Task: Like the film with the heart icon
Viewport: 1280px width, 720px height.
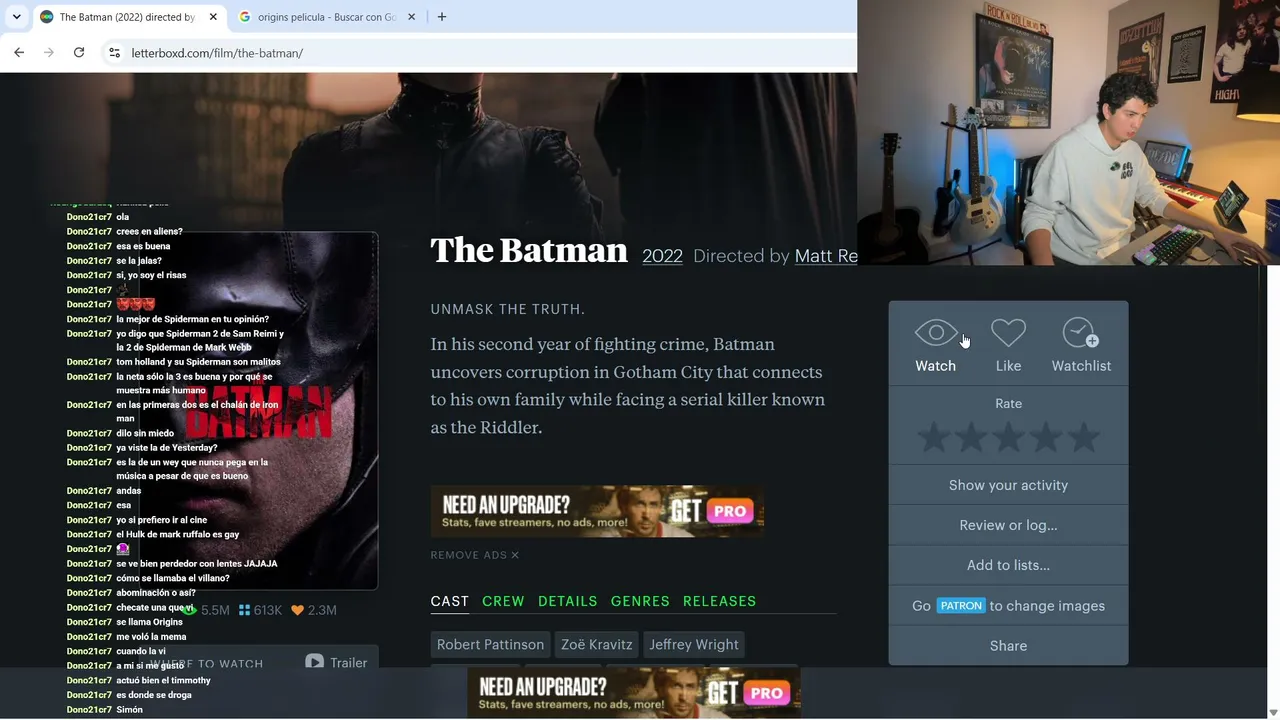Action: [1008, 345]
